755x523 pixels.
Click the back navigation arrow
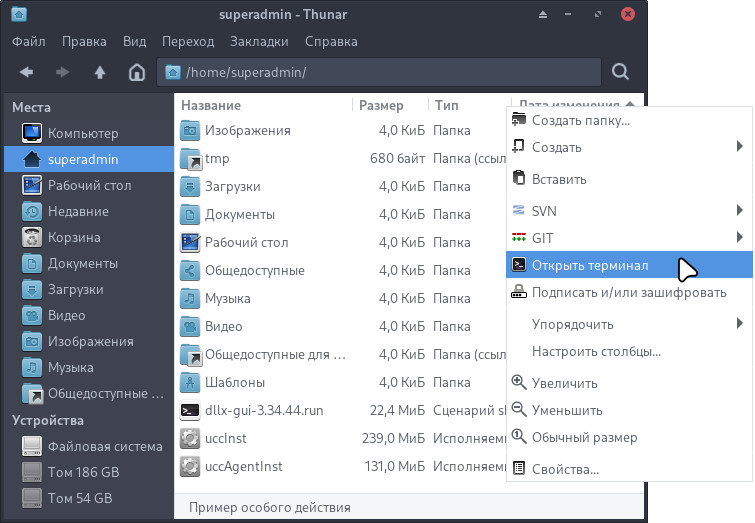tap(27, 72)
